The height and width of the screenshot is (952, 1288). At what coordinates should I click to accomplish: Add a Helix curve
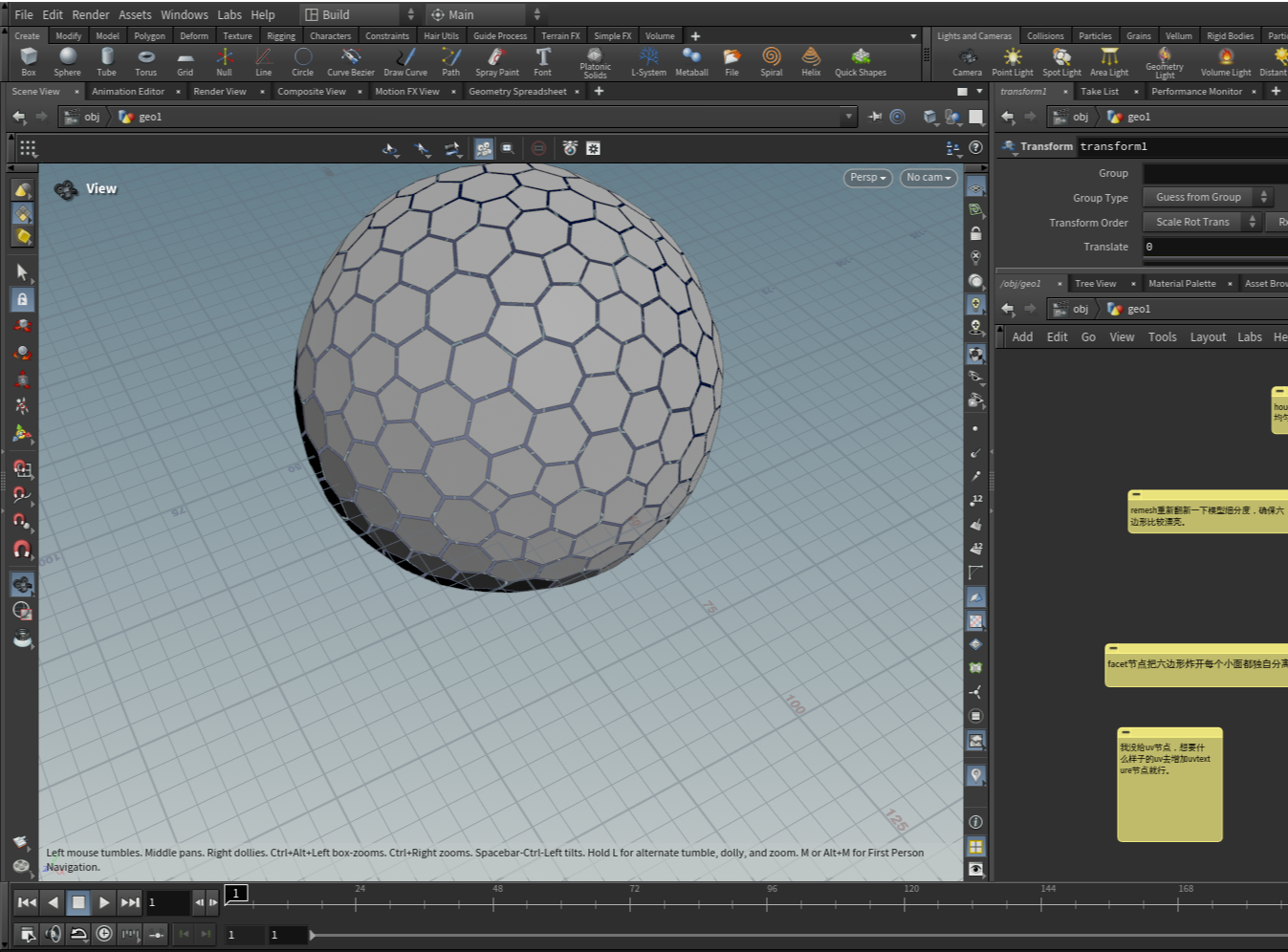pyautogui.click(x=811, y=62)
